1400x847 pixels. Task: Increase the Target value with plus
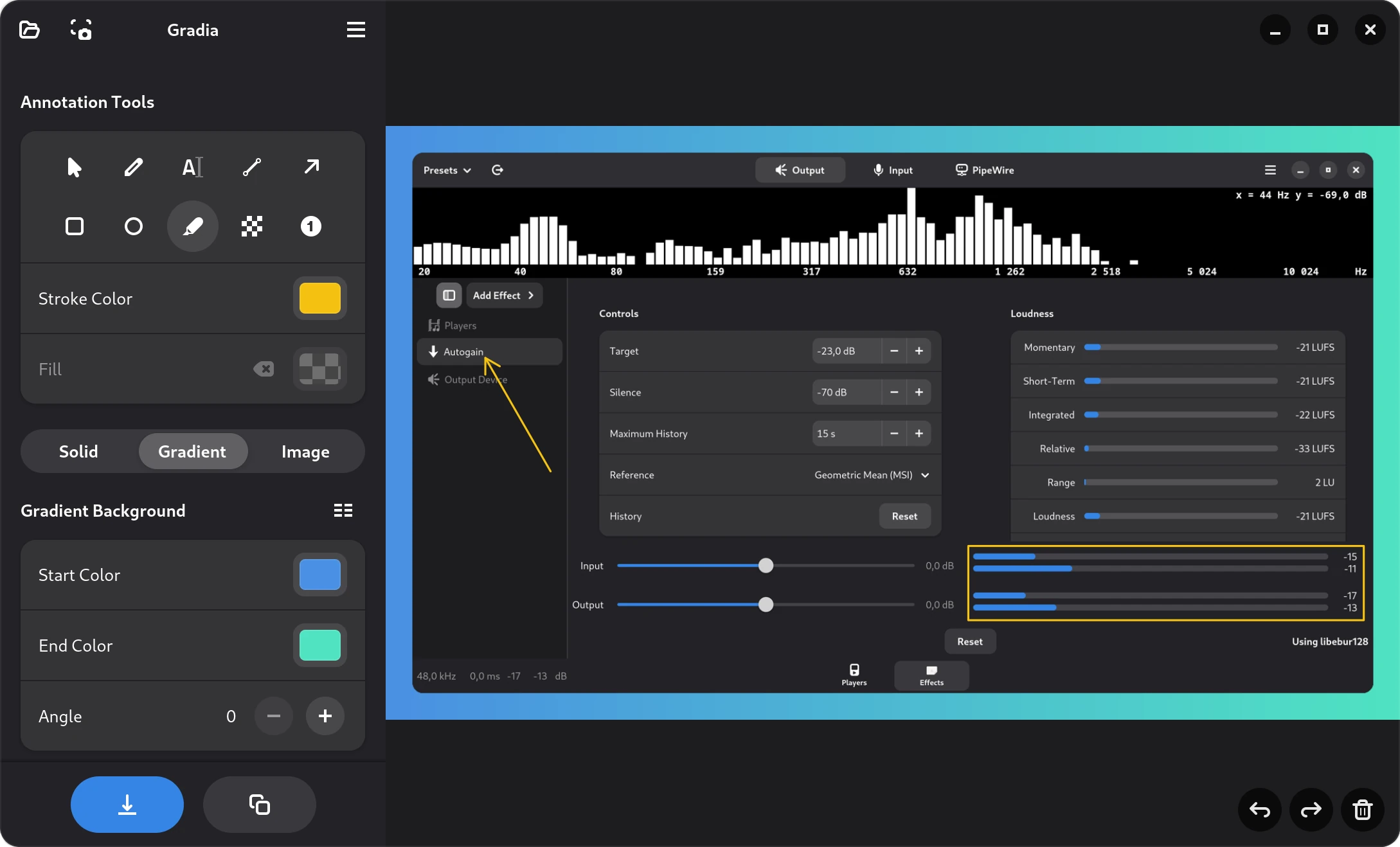point(919,351)
